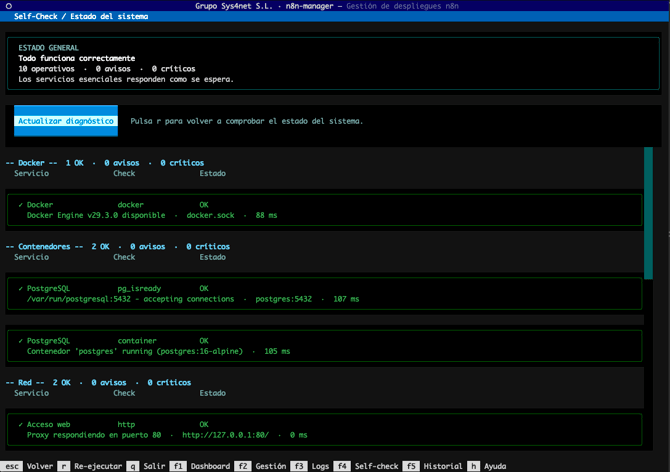Collapse the Docker section header
Viewport: 670px width, 472px height.
(x=105, y=163)
